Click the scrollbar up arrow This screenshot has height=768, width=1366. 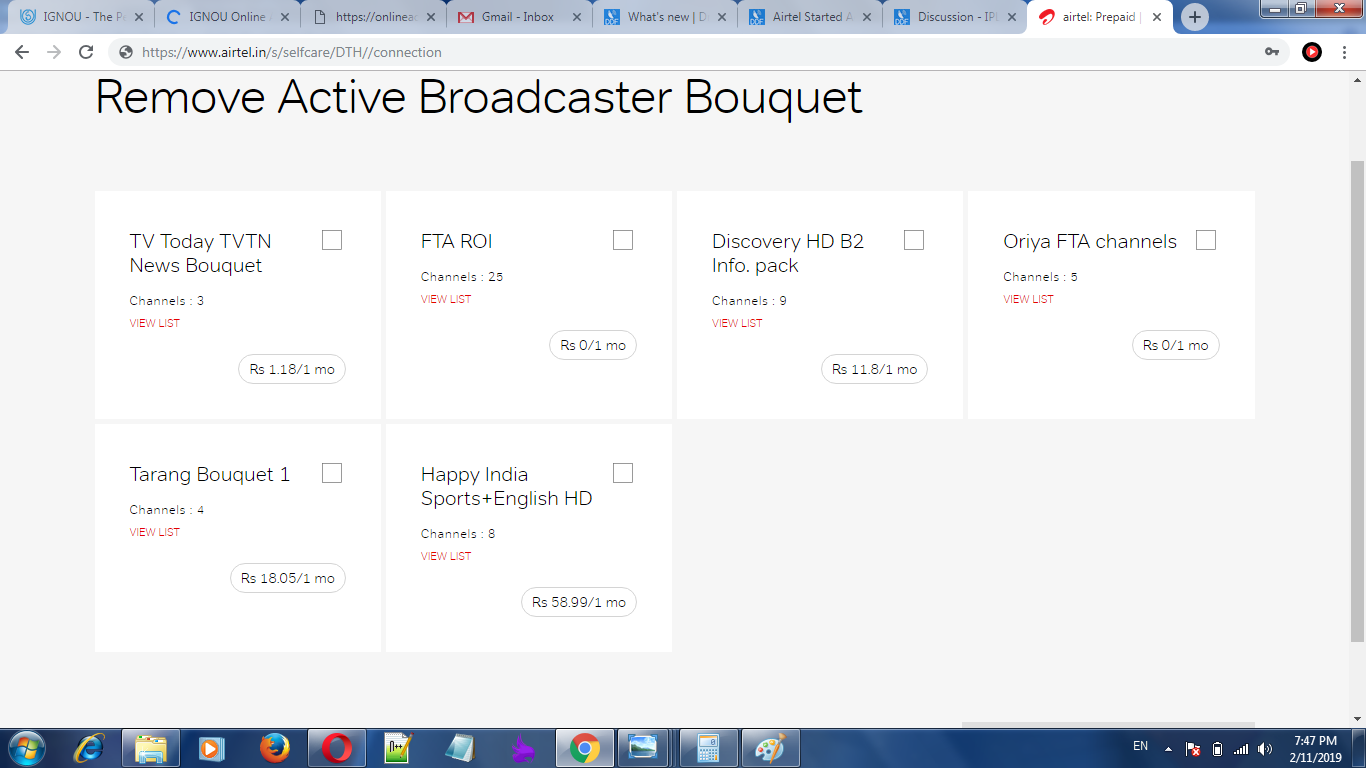(1357, 78)
